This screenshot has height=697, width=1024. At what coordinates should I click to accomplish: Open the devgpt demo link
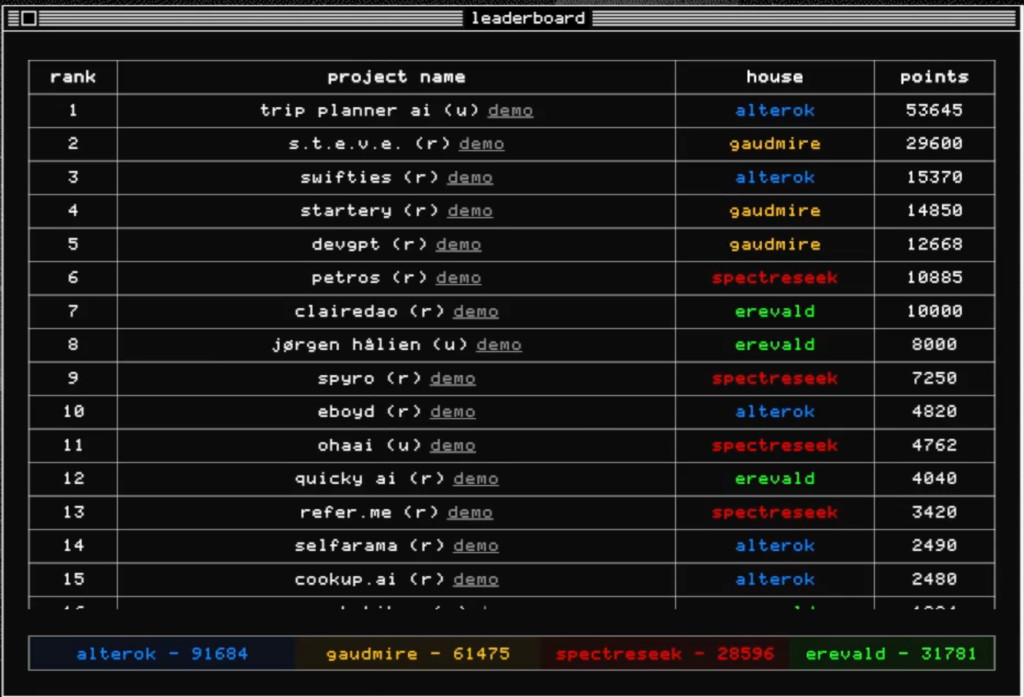(x=458, y=244)
